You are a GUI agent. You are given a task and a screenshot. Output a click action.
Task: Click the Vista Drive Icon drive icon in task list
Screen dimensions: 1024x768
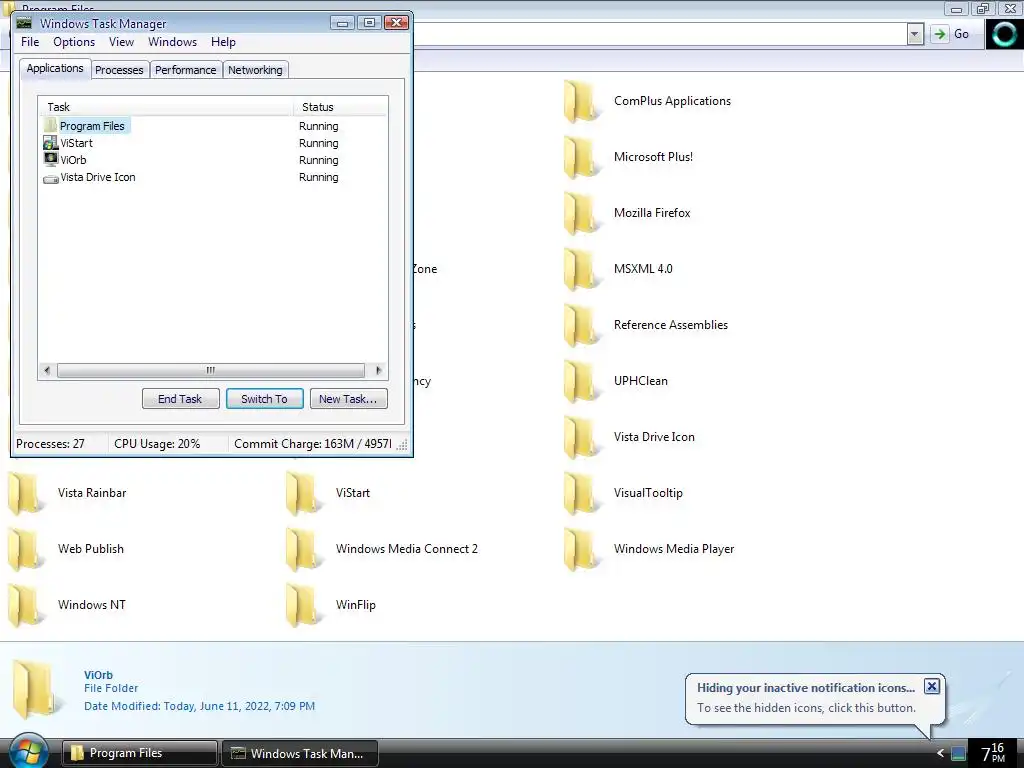[50, 178]
